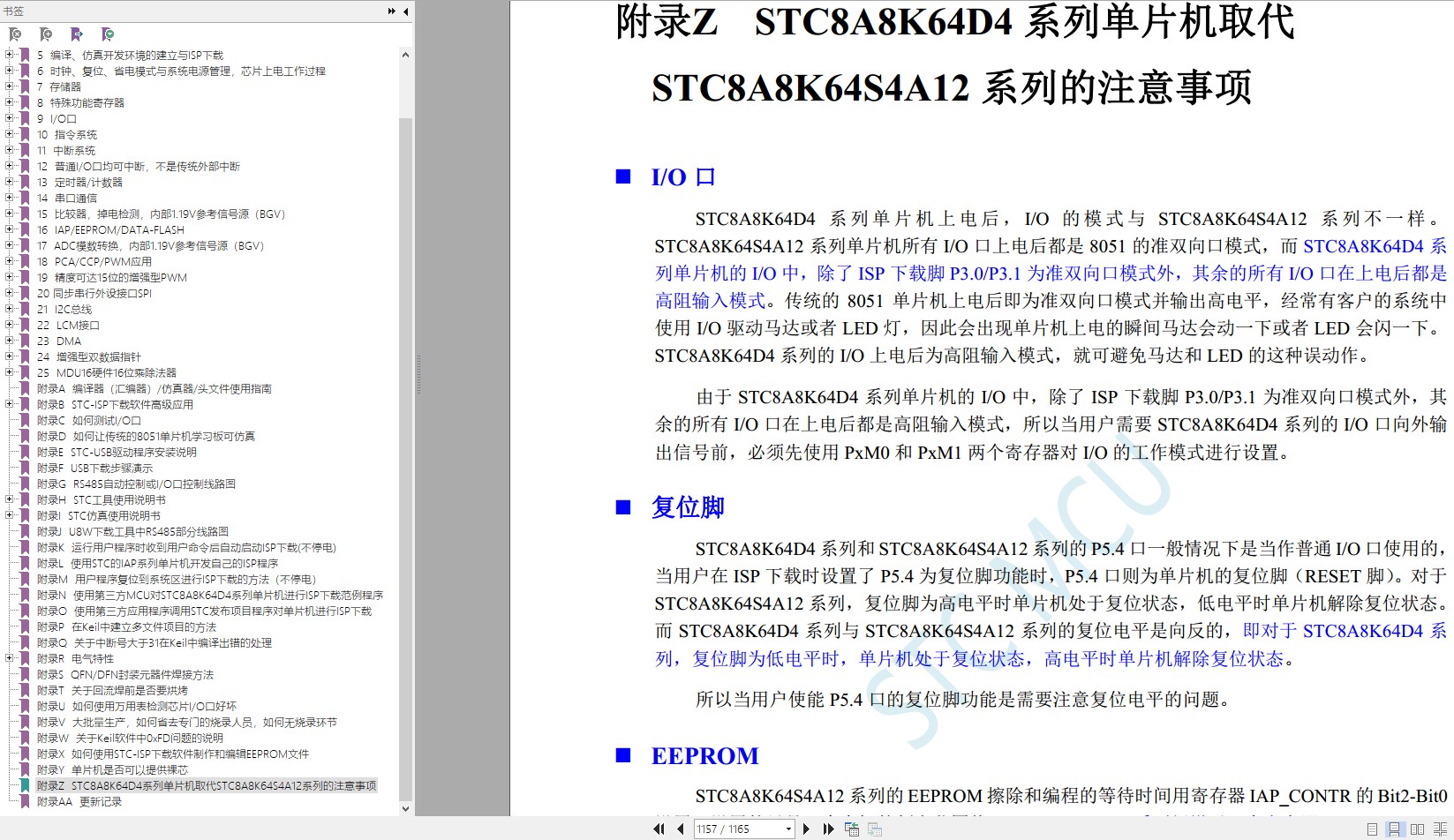
Task: Open bookmark 附录AA 更新记录
Action: (x=79, y=801)
